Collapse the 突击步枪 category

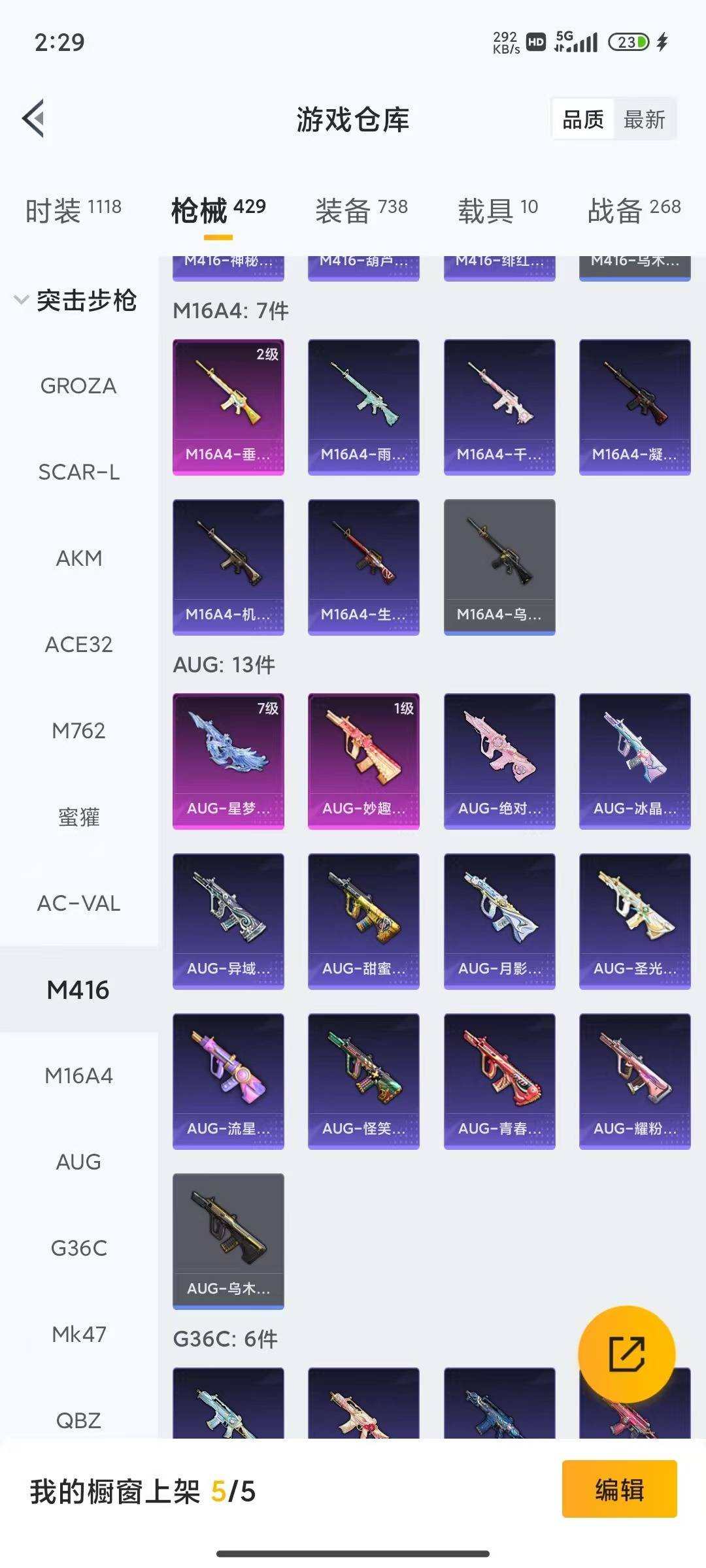point(76,300)
